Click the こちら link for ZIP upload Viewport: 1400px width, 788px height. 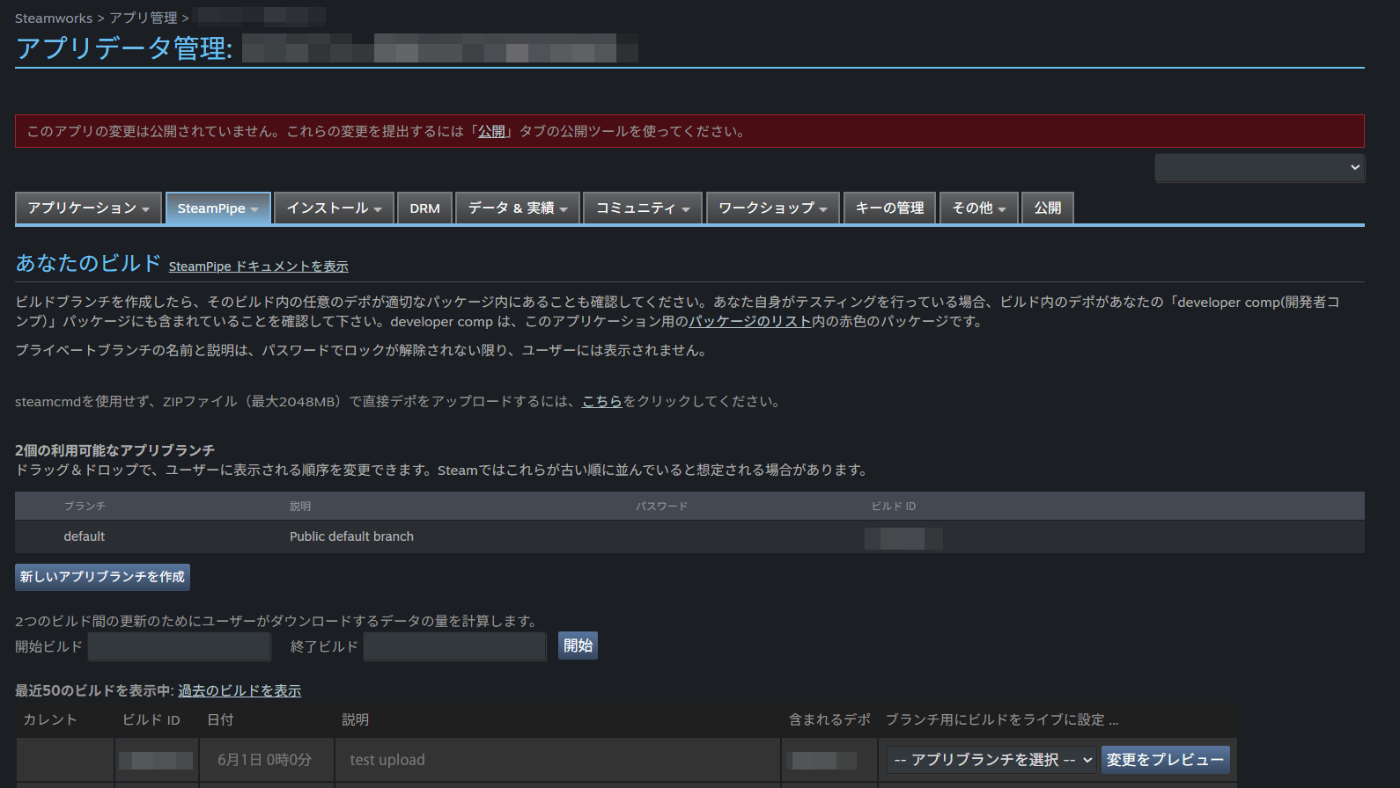[602, 402]
